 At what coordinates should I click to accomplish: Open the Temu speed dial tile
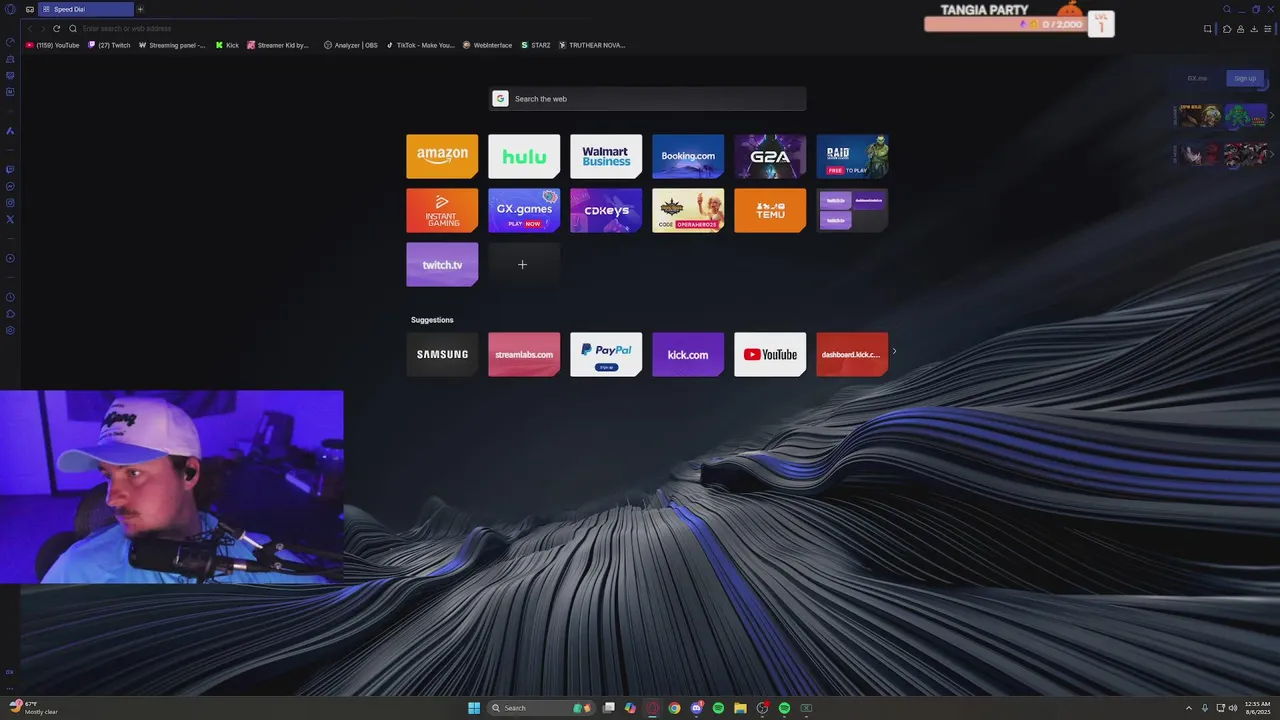(x=770, y=210)
